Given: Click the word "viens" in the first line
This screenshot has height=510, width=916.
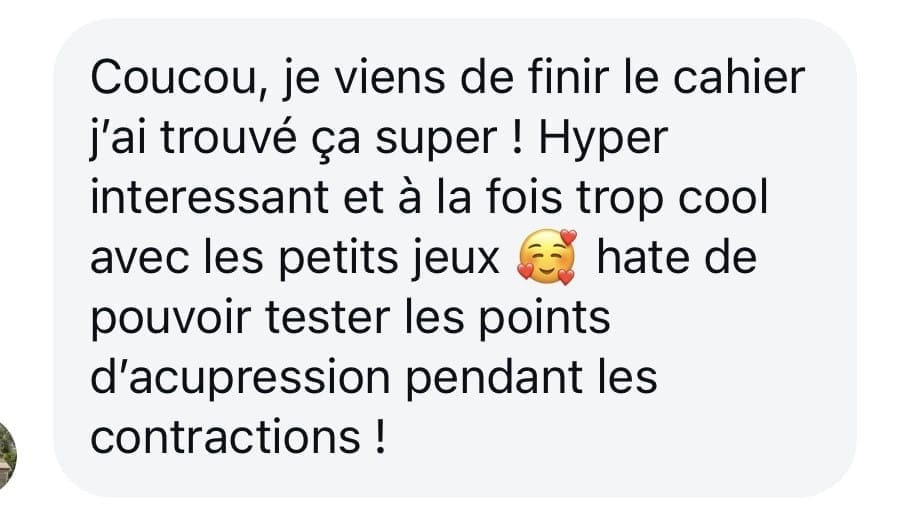Looking at the screenshot, I should 390,78.
